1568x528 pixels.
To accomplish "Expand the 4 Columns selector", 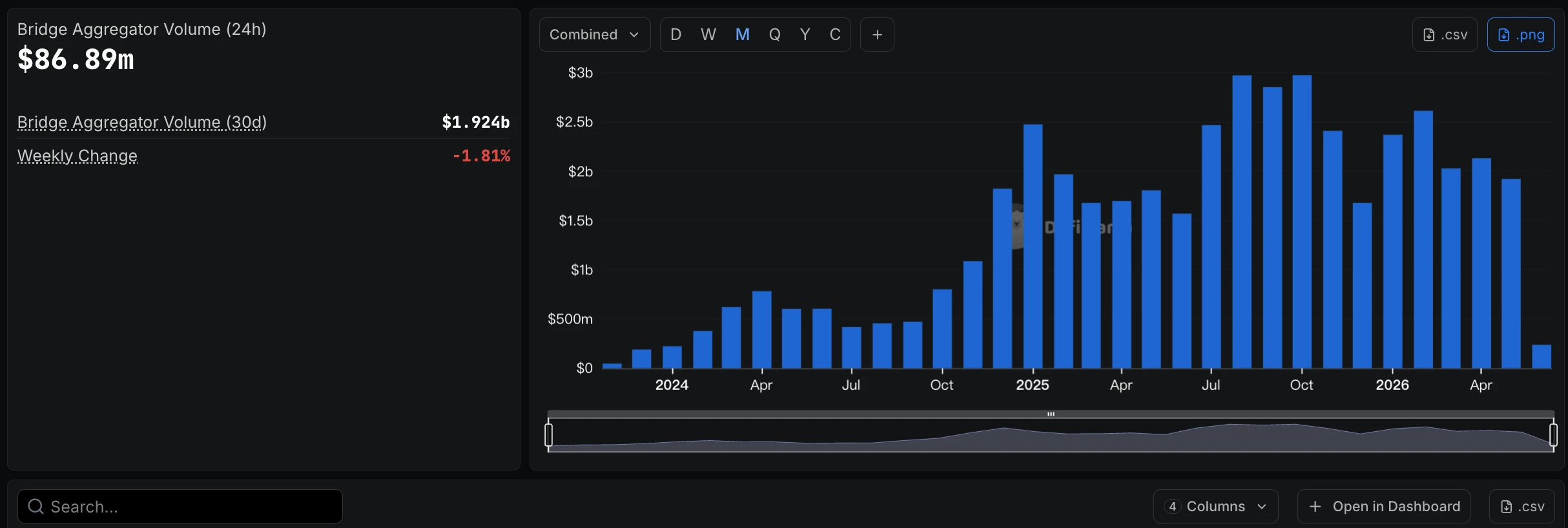I will [x=1215, y=507].
